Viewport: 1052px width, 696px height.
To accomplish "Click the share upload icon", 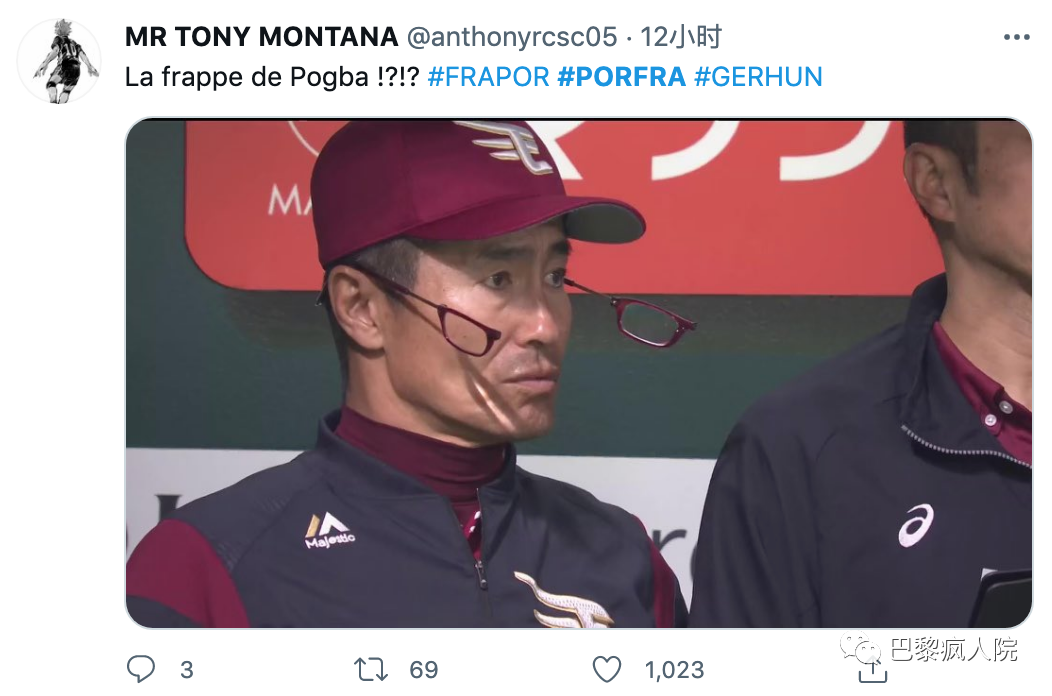I will tap(873, 670).
